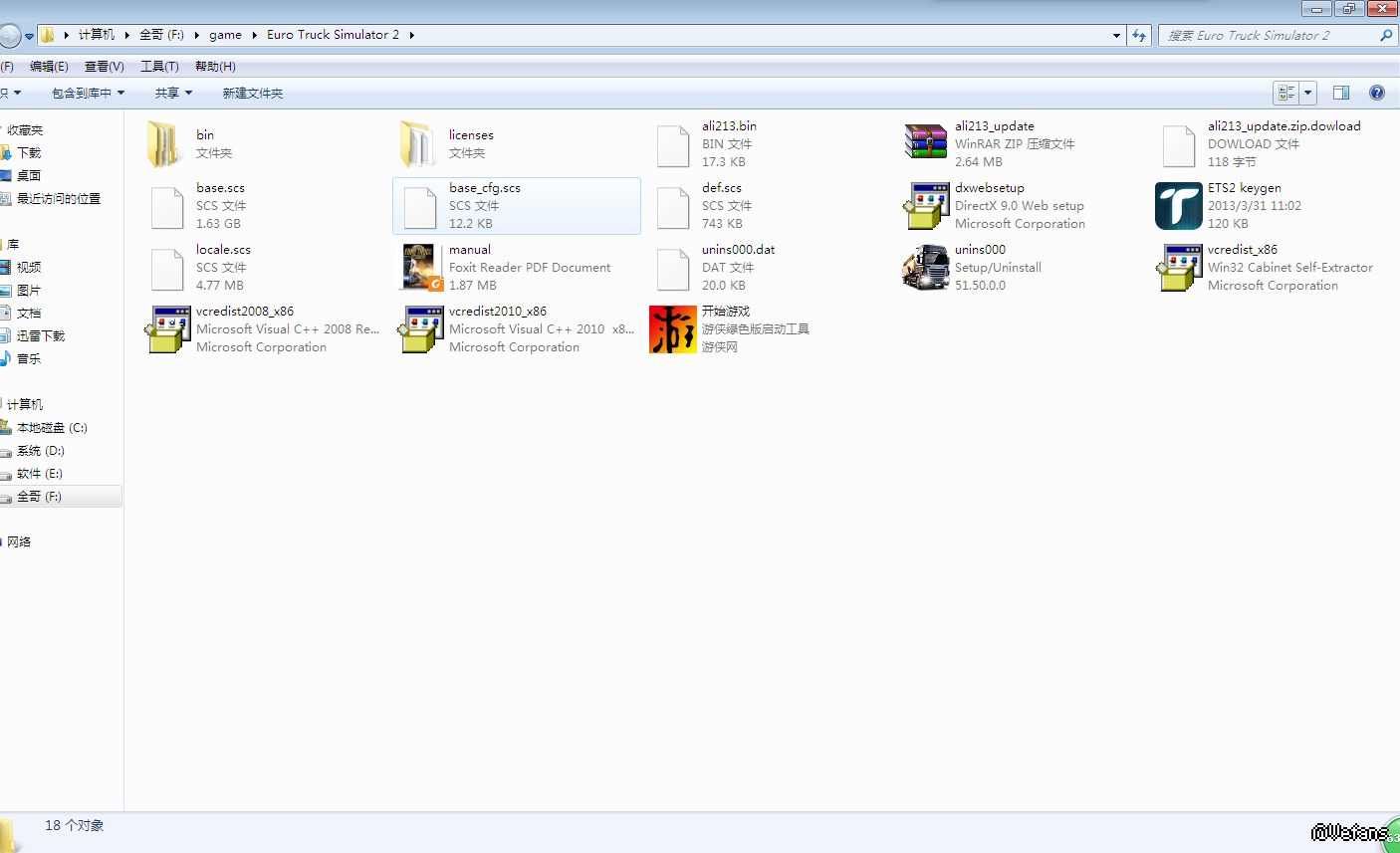Select the base_cfg.scs file icon
Screen dimensions: 1400x853
tap(420, 207)
